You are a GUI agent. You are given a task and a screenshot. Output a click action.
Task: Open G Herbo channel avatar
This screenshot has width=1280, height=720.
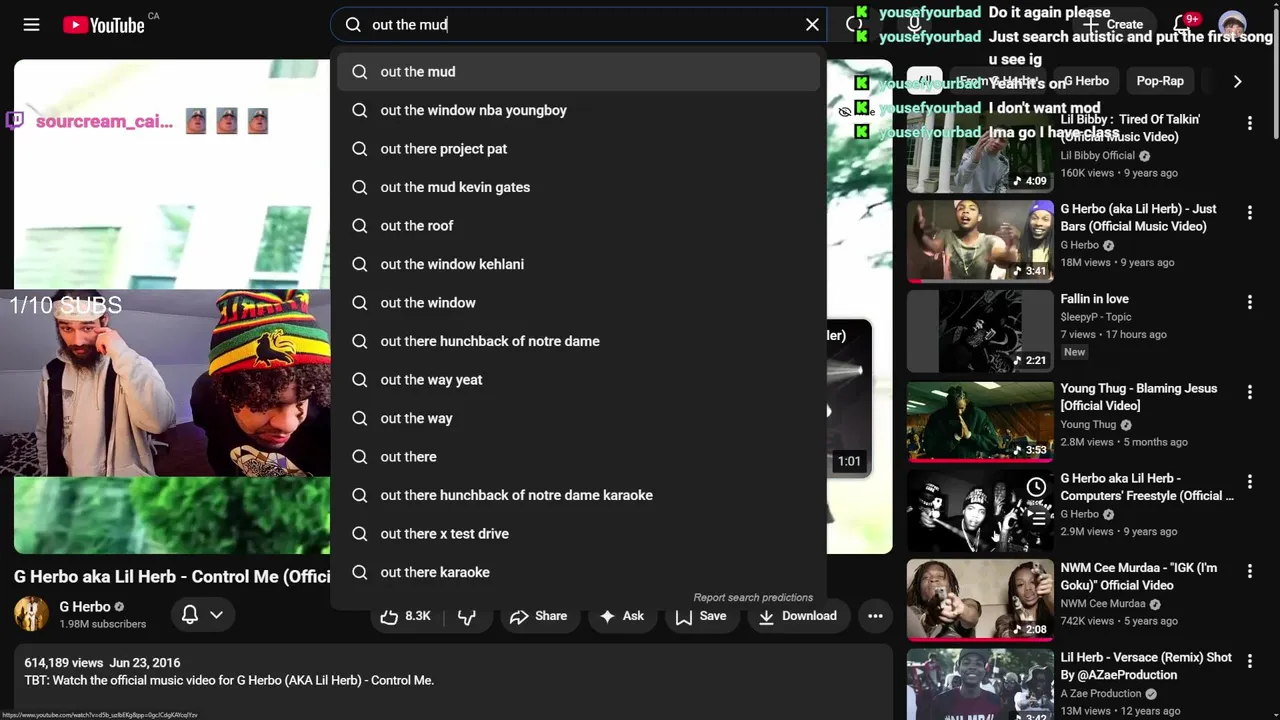point(31,614)
